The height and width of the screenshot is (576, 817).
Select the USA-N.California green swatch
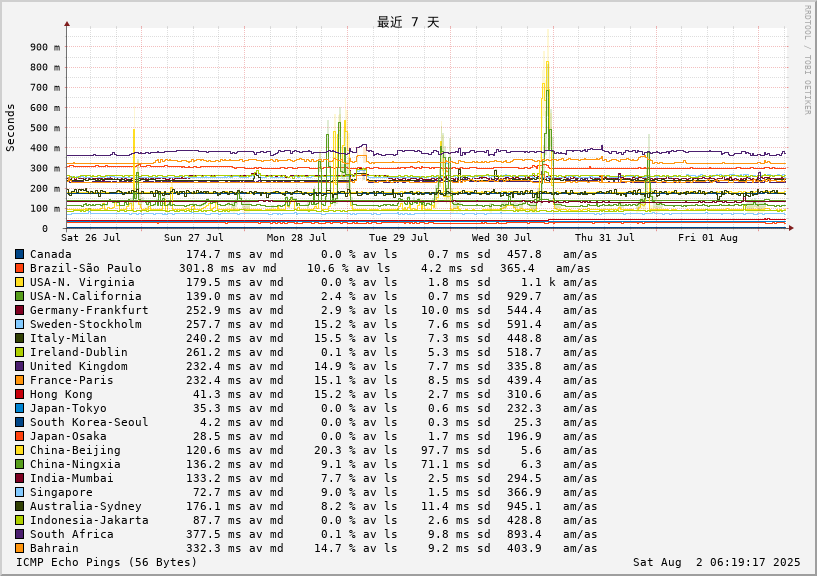click(x=20, y=297)
